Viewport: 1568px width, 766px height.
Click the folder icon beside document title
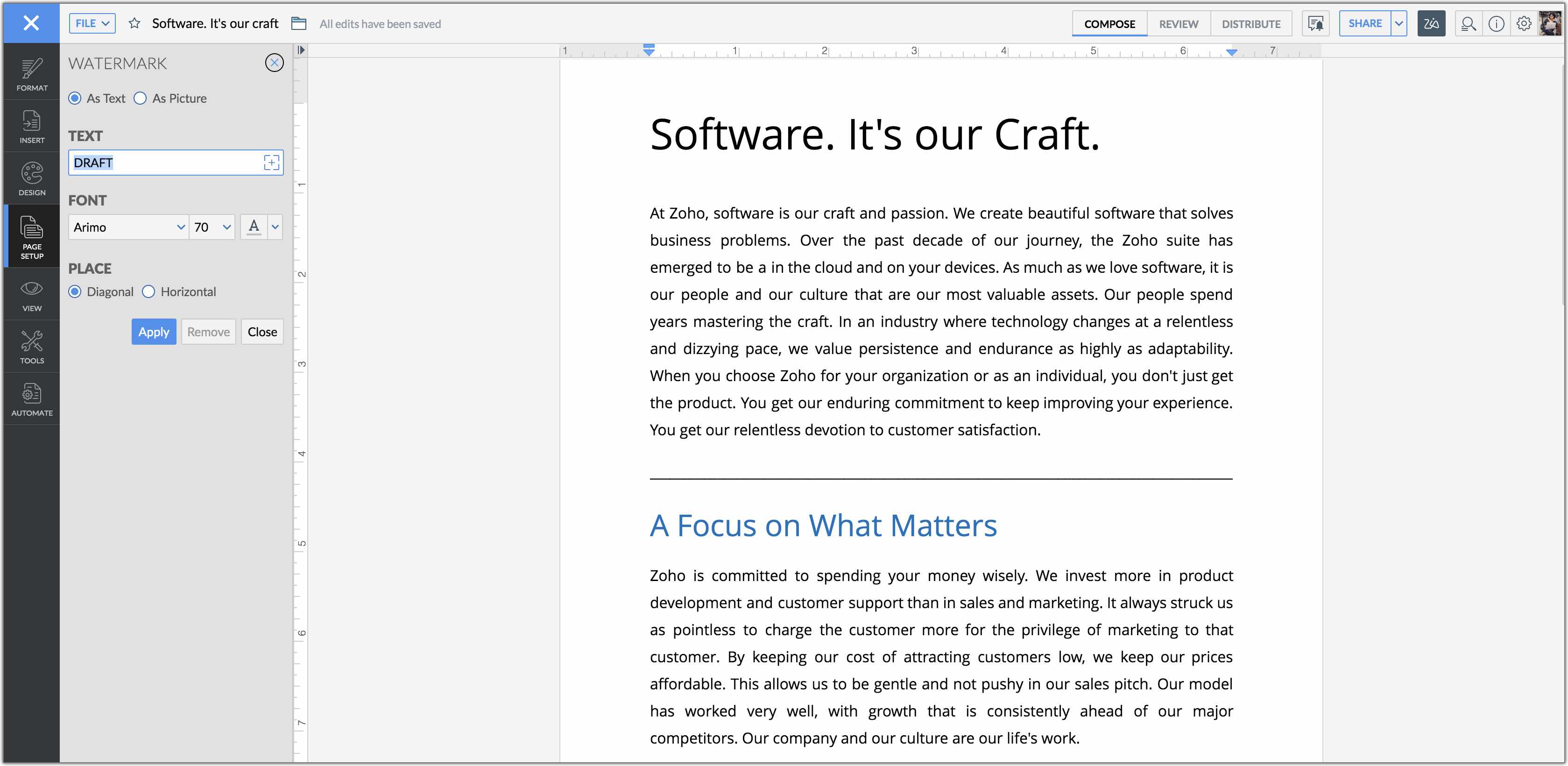coord(298,24)
